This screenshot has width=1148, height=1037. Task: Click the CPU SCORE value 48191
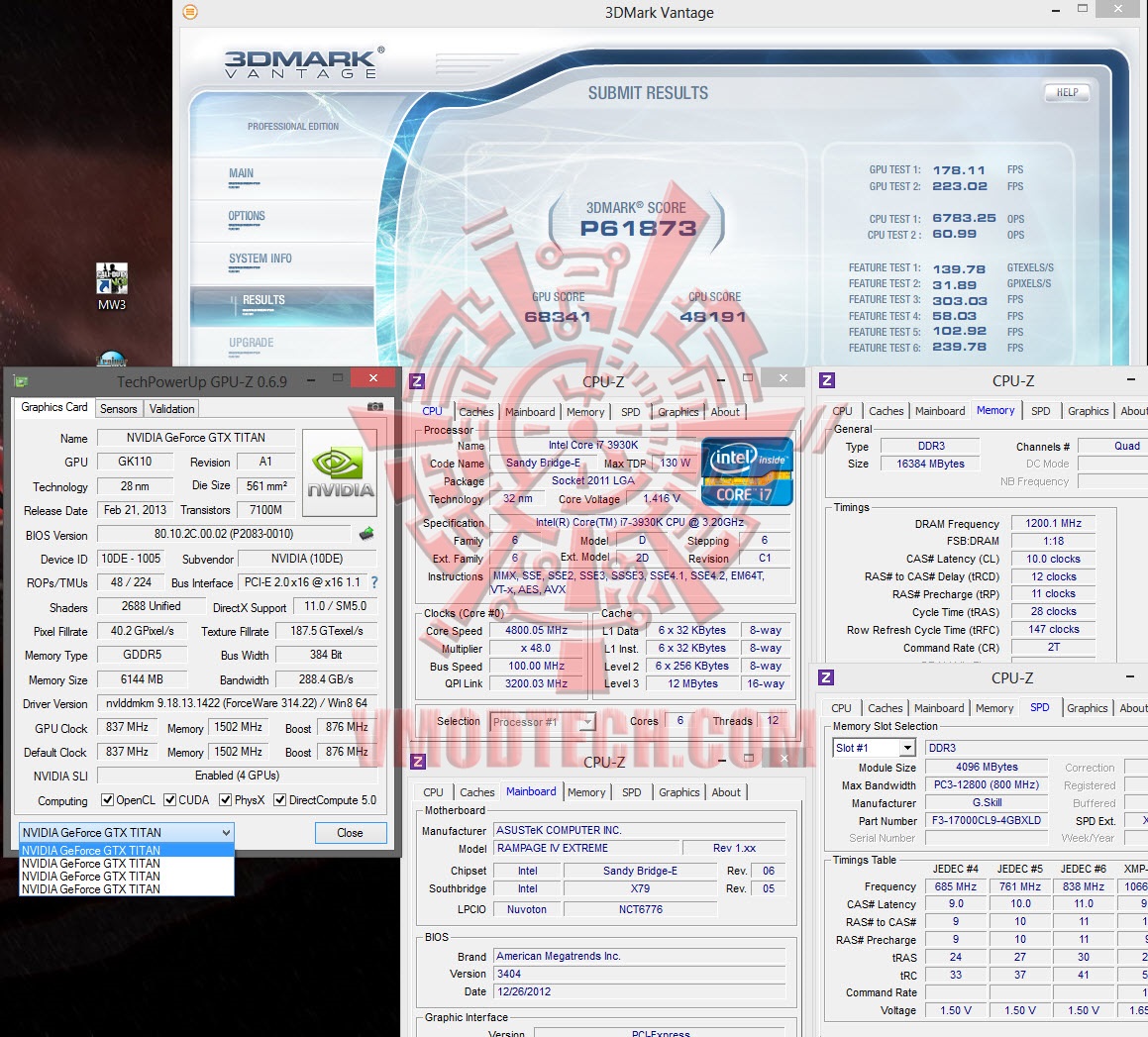pyautogui.click(x=713, y=317)
